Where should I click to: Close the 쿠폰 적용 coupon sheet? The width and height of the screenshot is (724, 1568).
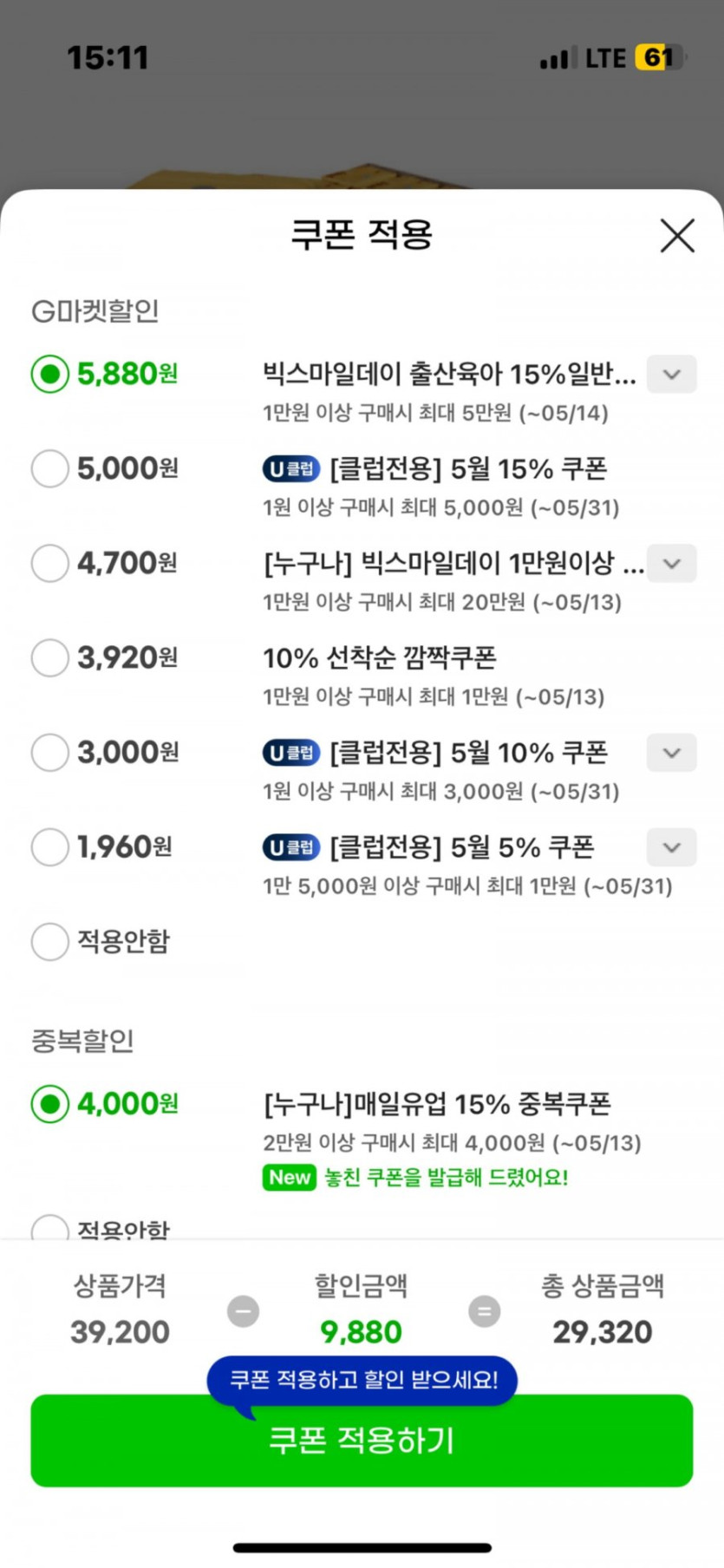click(x=677, y=235)
